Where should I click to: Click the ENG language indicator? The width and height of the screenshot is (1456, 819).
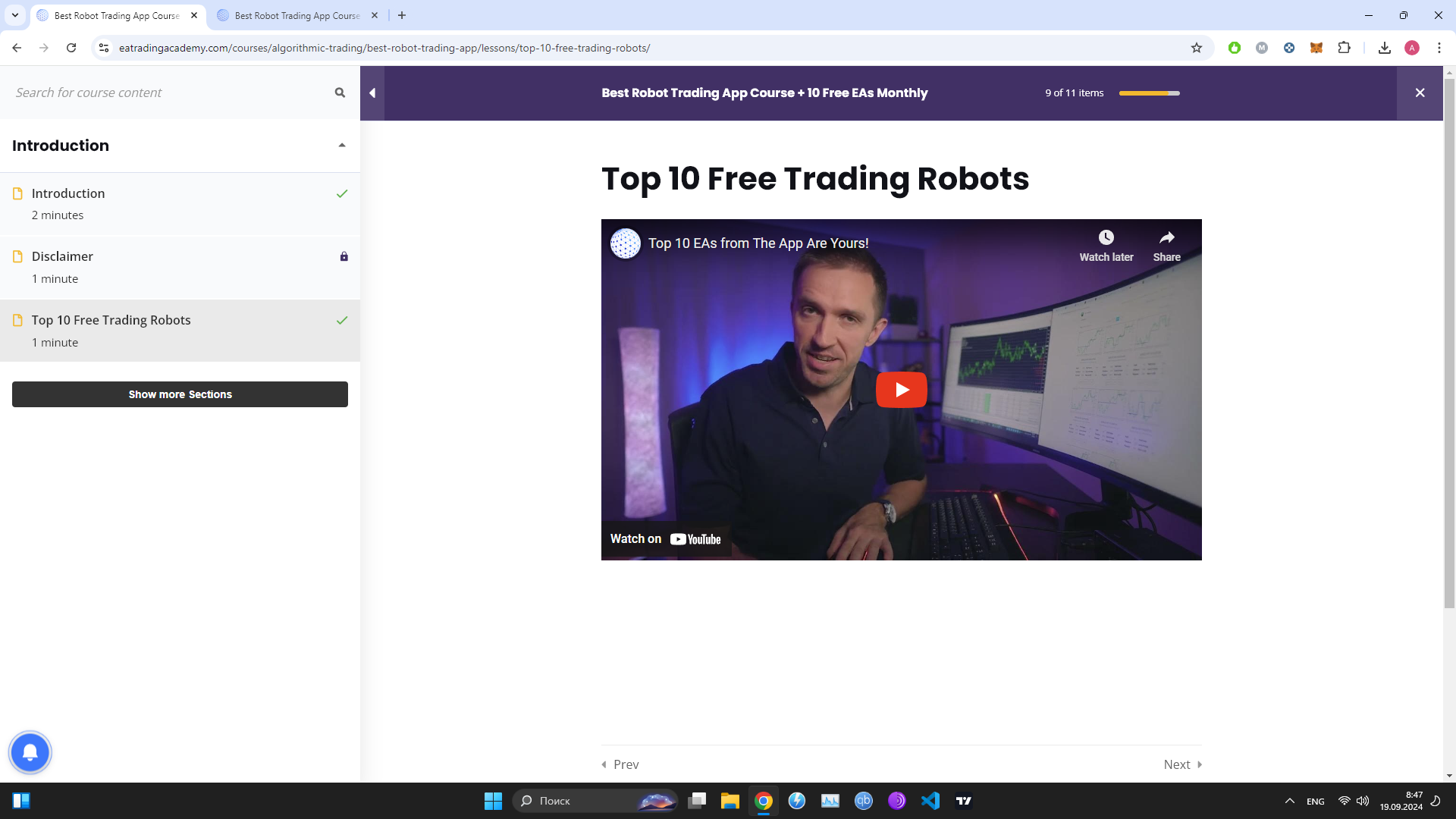(1316, 802)
